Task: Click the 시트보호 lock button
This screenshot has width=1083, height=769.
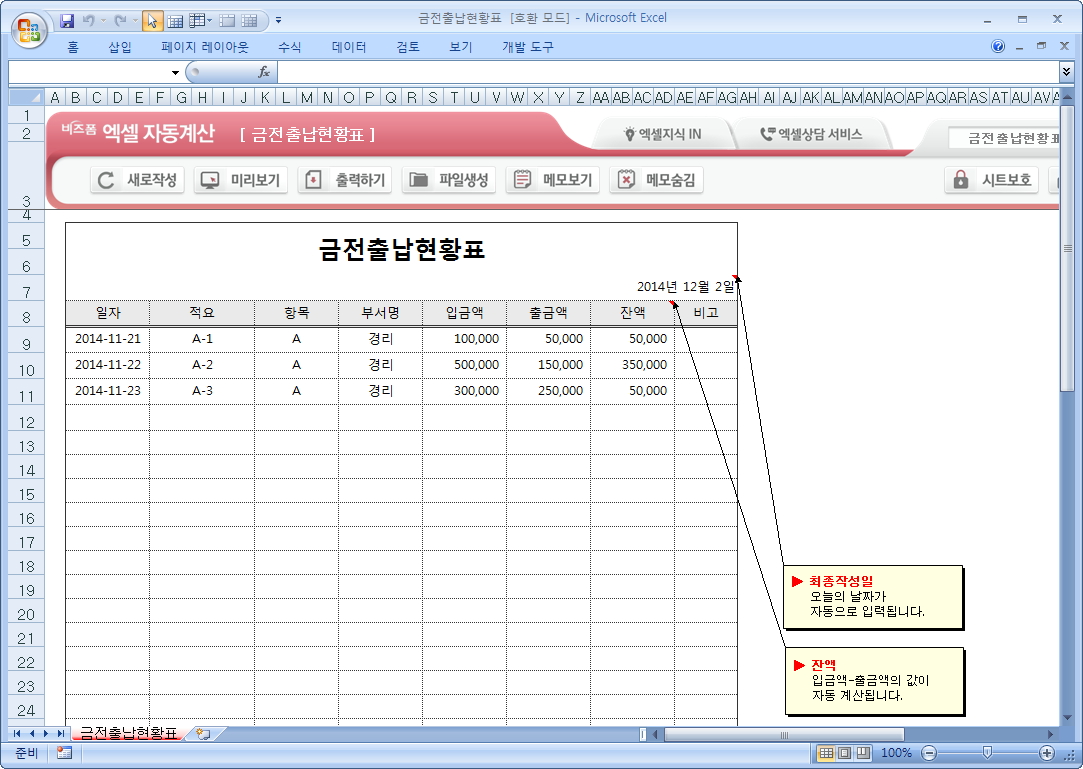Action: [x=992, y=180]
